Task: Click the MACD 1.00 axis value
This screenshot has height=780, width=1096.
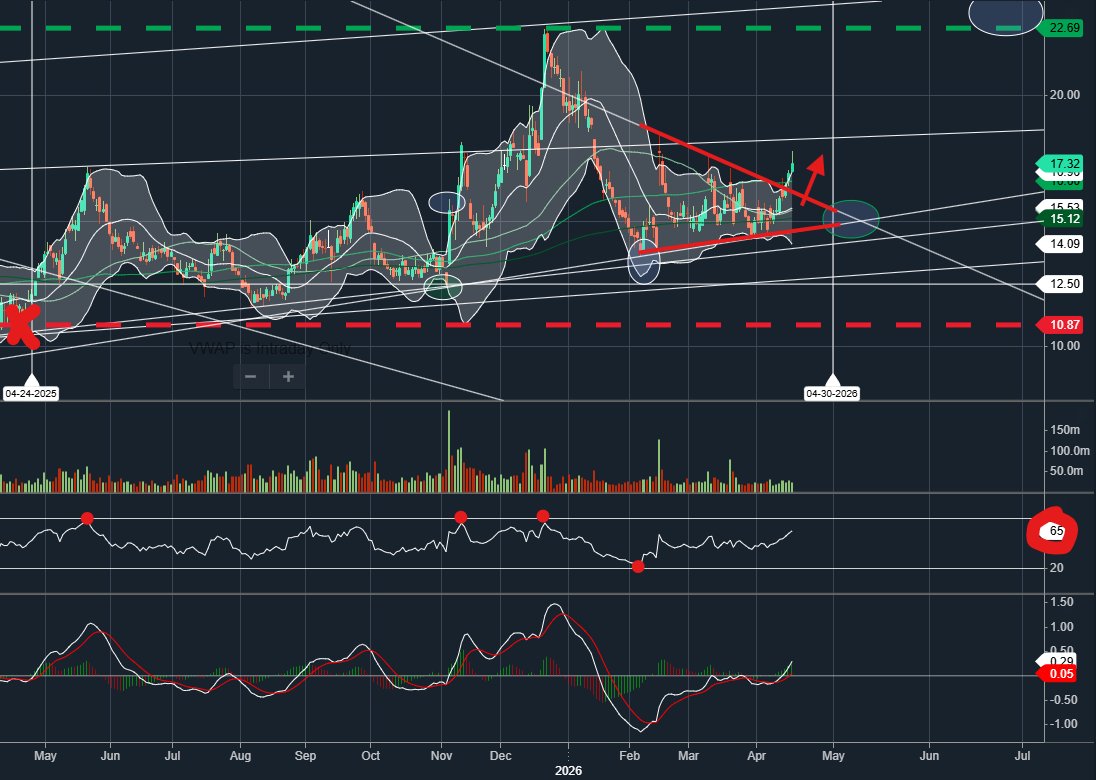Action: coord(1062,627)
